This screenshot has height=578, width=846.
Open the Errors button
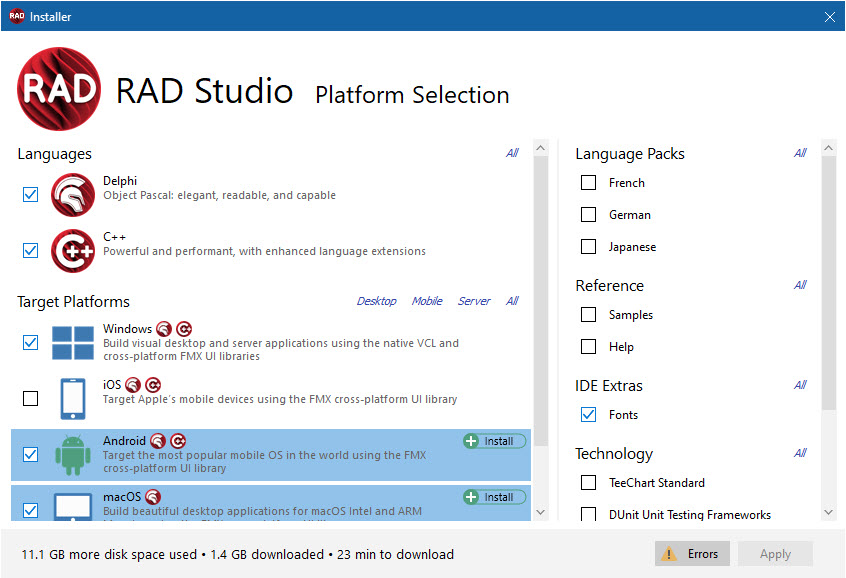[x=692, y=554]
